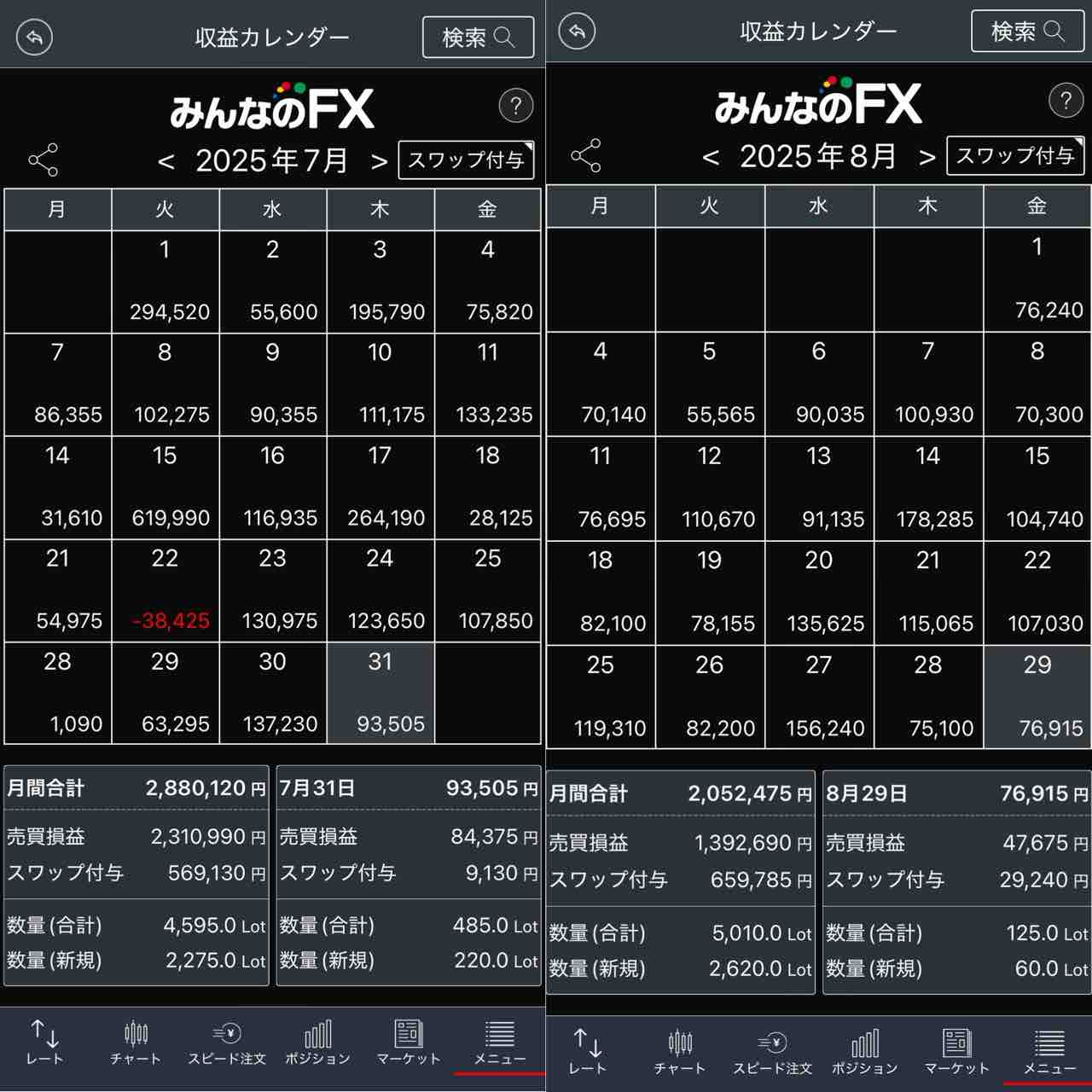Select August 20 cell showing 135,625
The height and width of the screenshot is (1092, 1092).
point(819,593)
